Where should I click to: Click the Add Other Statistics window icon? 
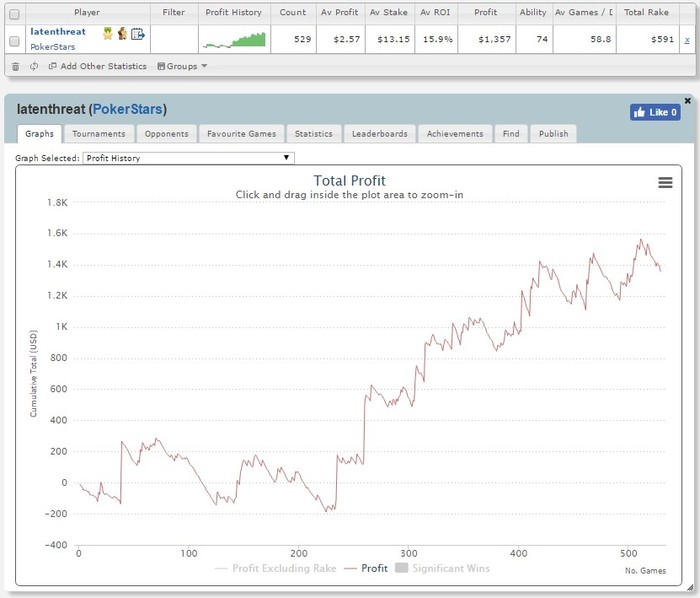[x=52, y=66]
